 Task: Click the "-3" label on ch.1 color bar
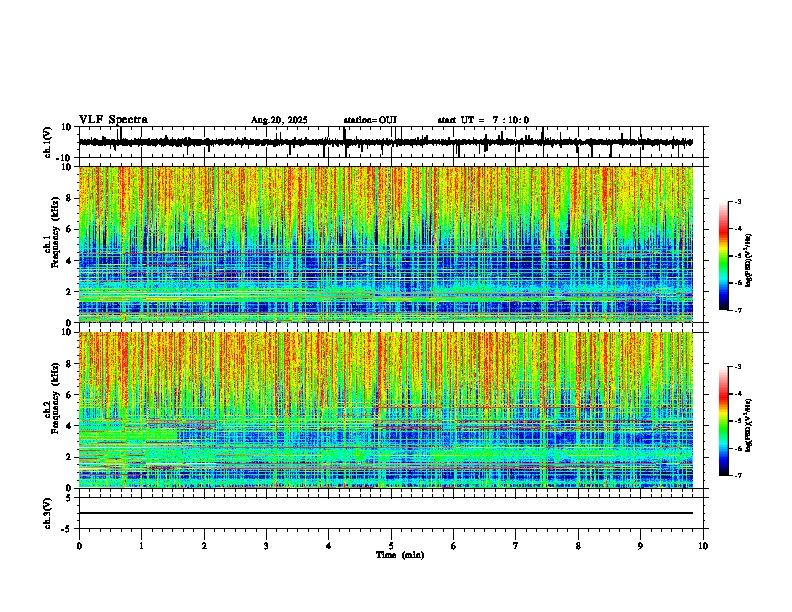pos(738,201)
